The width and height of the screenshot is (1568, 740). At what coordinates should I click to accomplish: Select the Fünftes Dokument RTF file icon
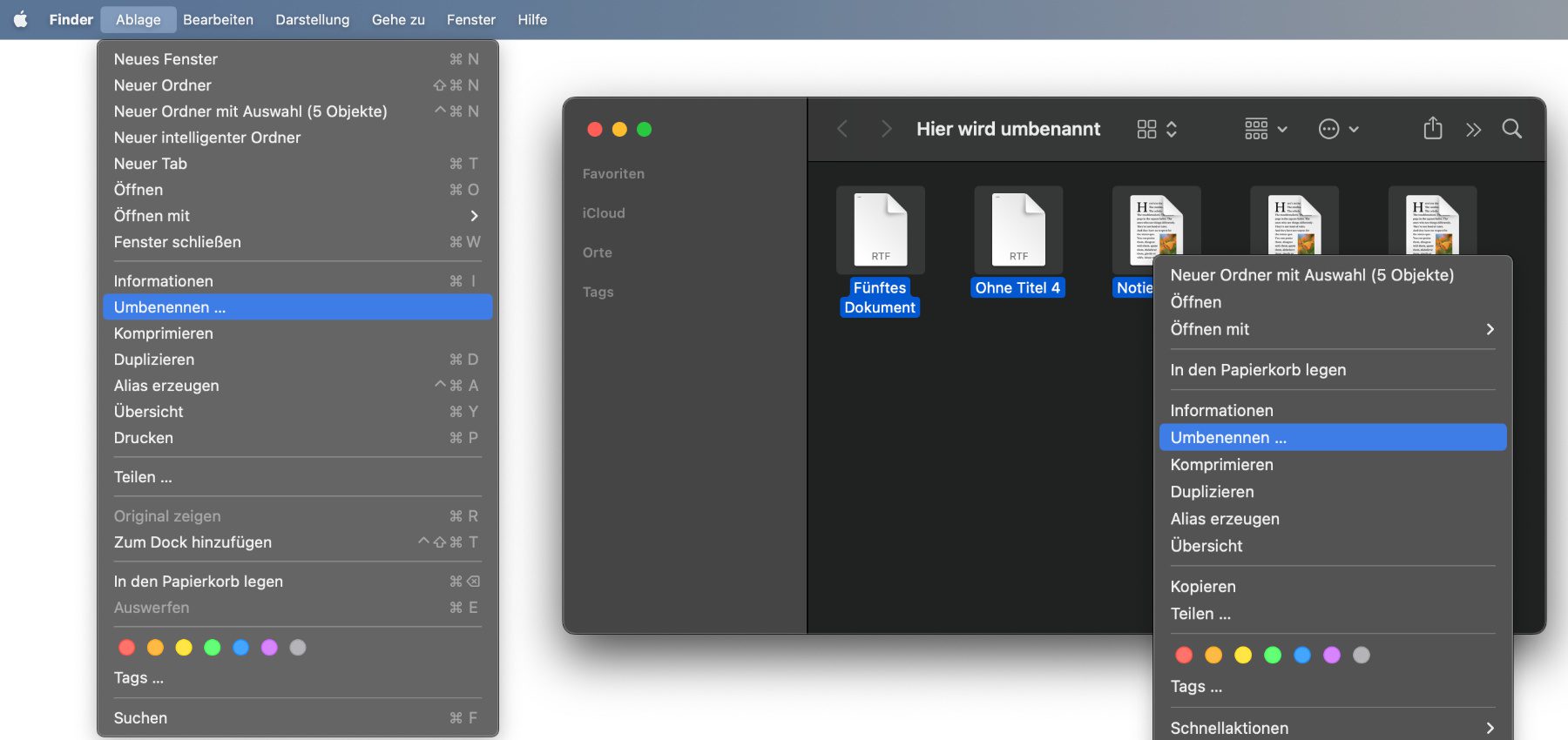tap(880, 231)
